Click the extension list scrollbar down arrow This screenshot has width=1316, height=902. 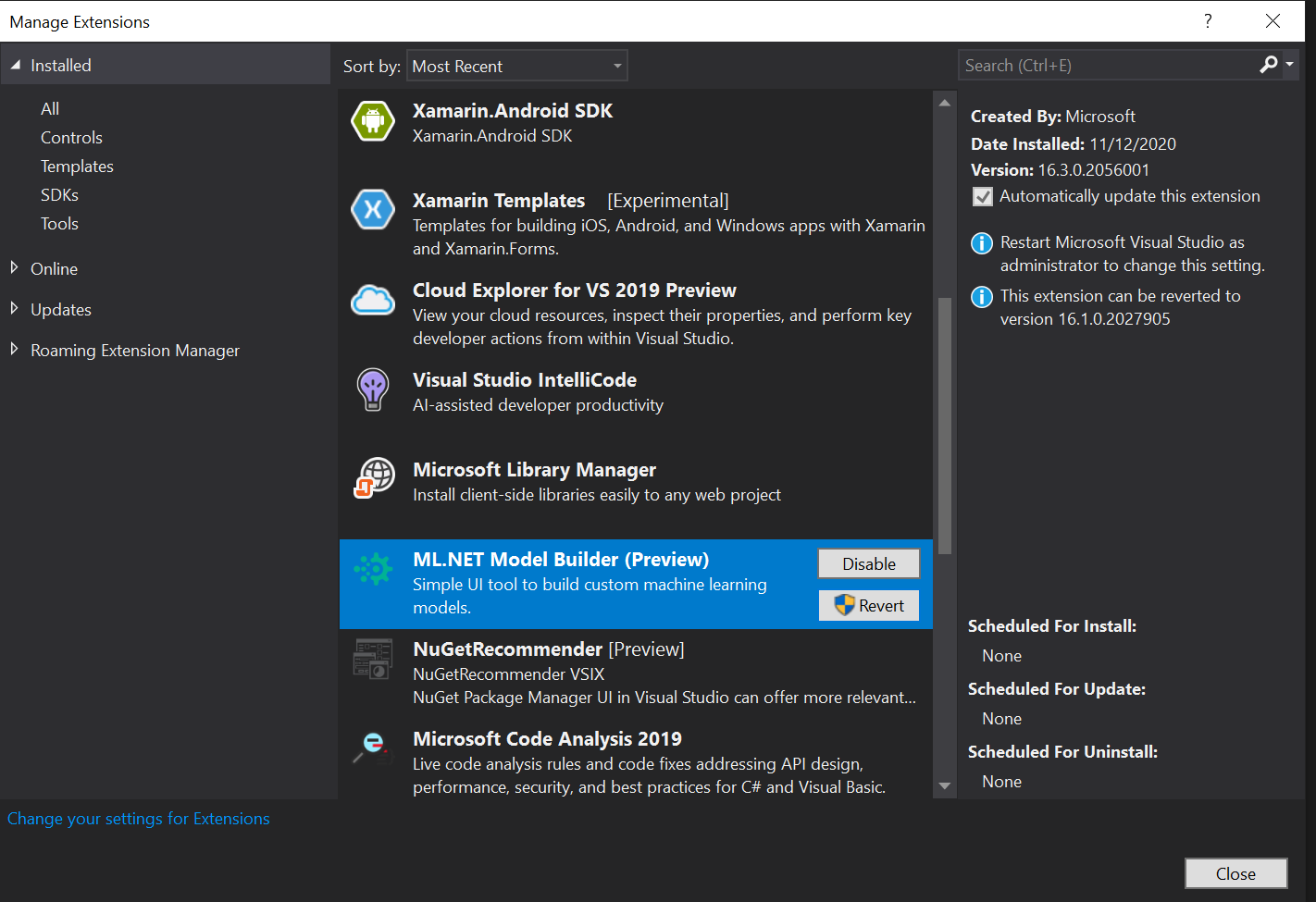click(x=944, y=785)
